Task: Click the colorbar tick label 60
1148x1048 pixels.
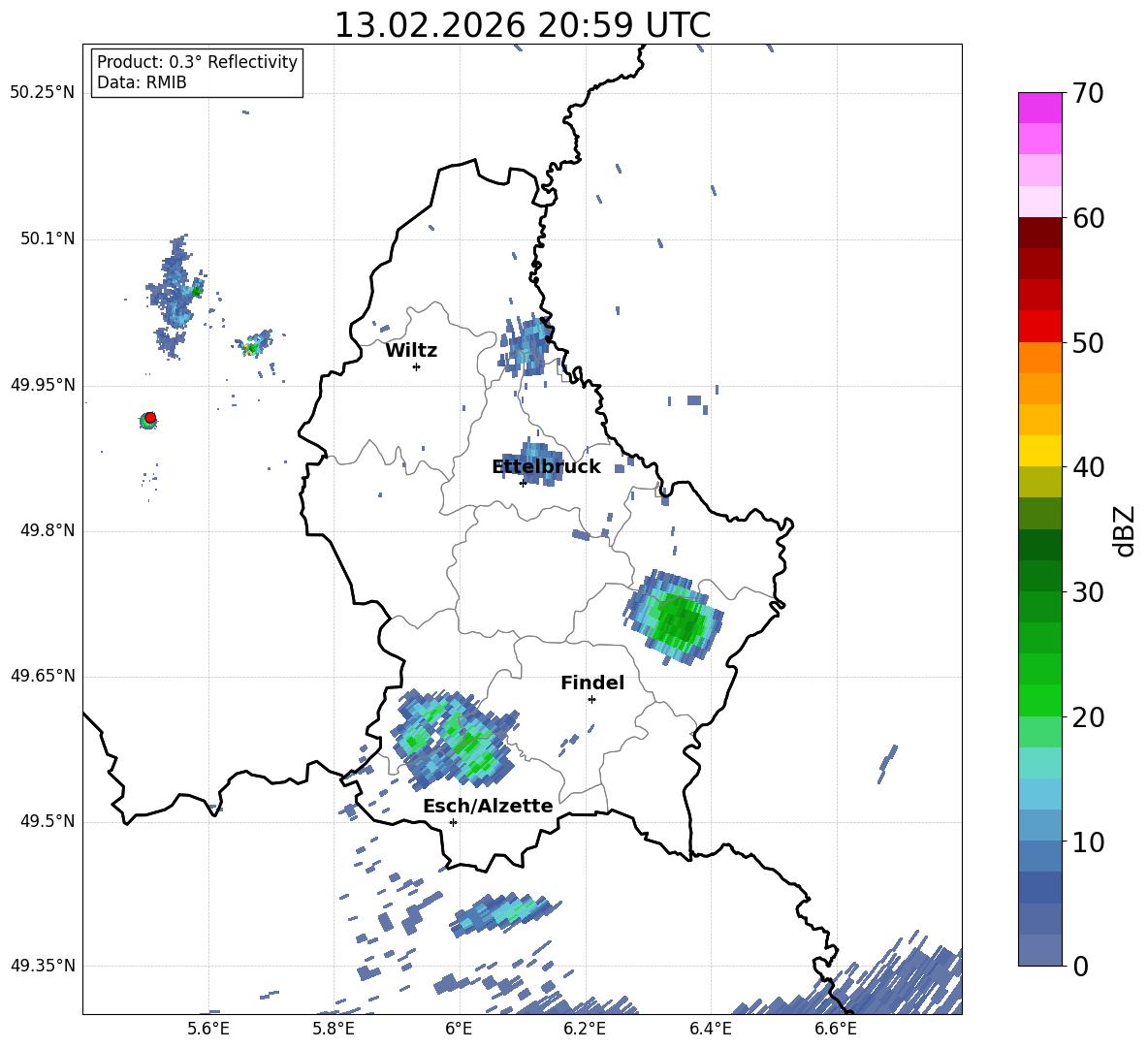Action: coord(1088,218)
